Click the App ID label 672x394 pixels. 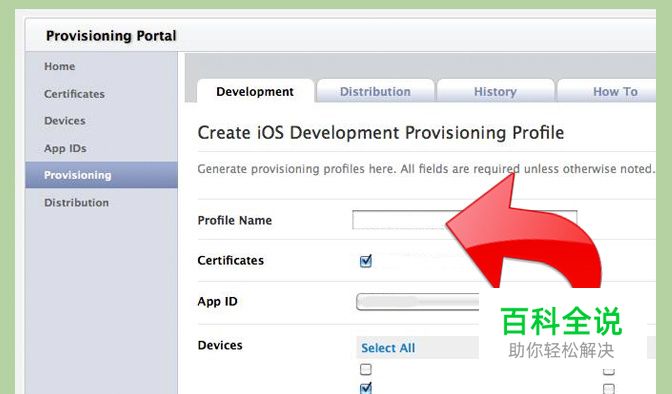point(217,301)
